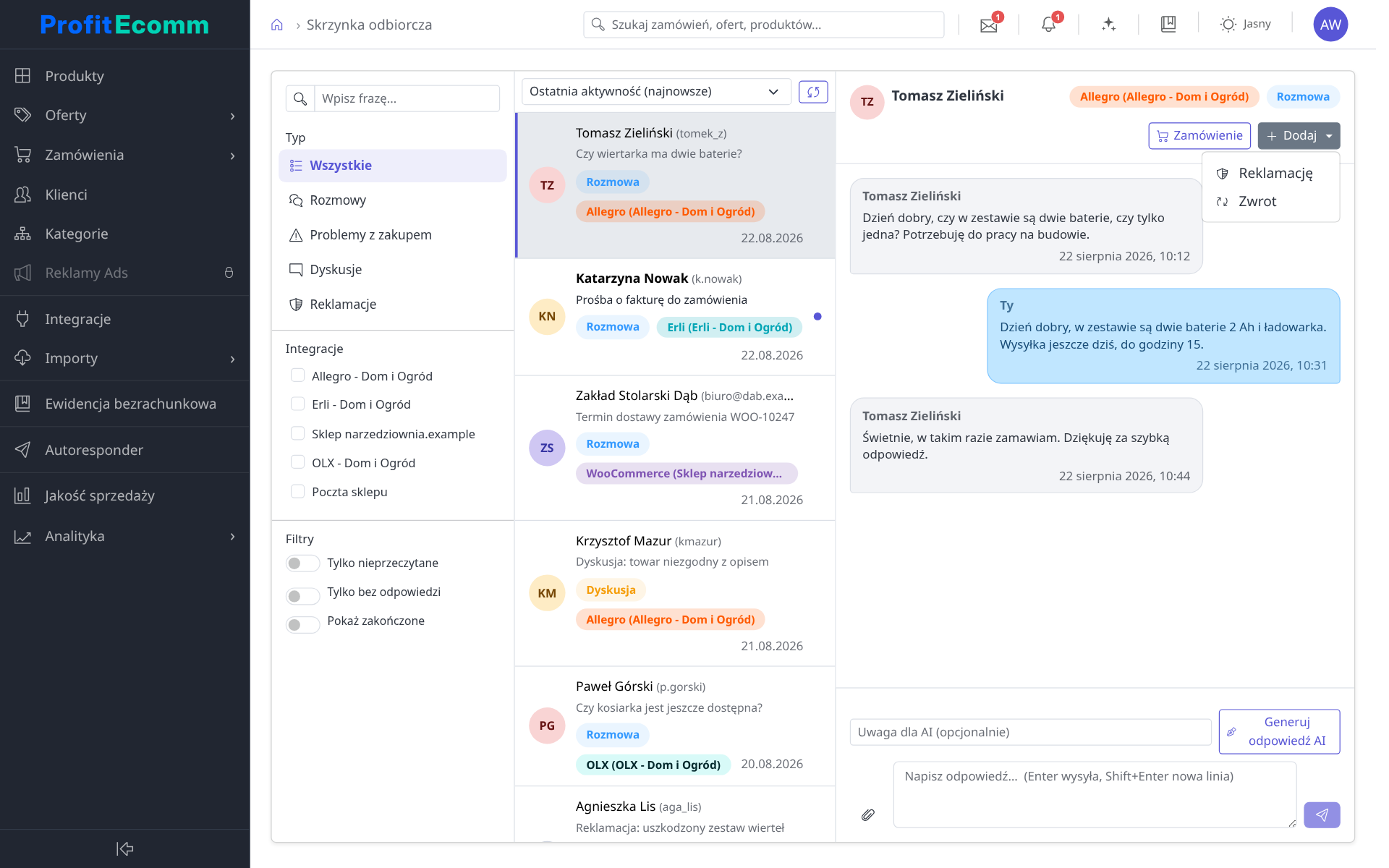Open the bookmarks book icon in header
Viewport: 1389px width, 868px height.
pyautogui.click(x=1168, y=25)
